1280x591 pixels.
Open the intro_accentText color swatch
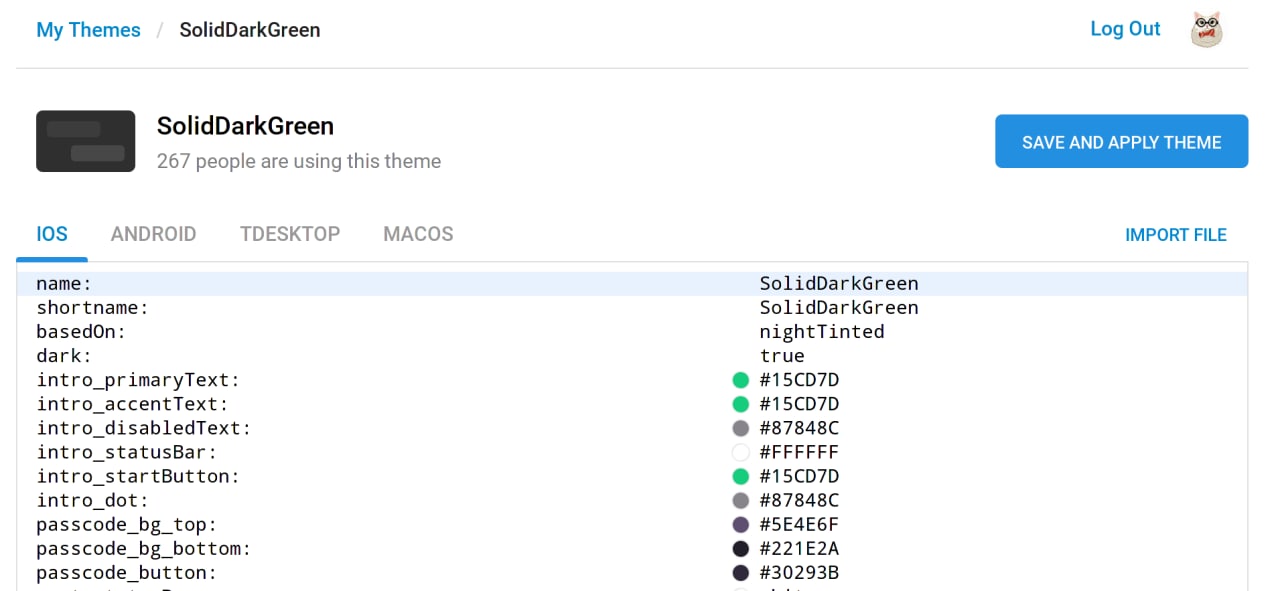coord(741,404)
